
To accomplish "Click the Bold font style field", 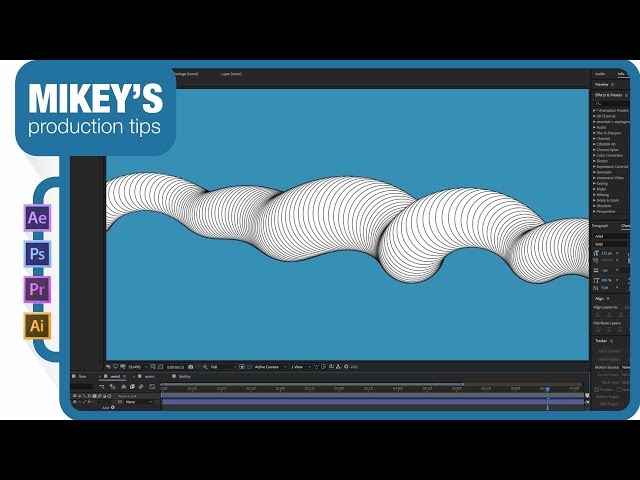I will [x=611, y=244].
